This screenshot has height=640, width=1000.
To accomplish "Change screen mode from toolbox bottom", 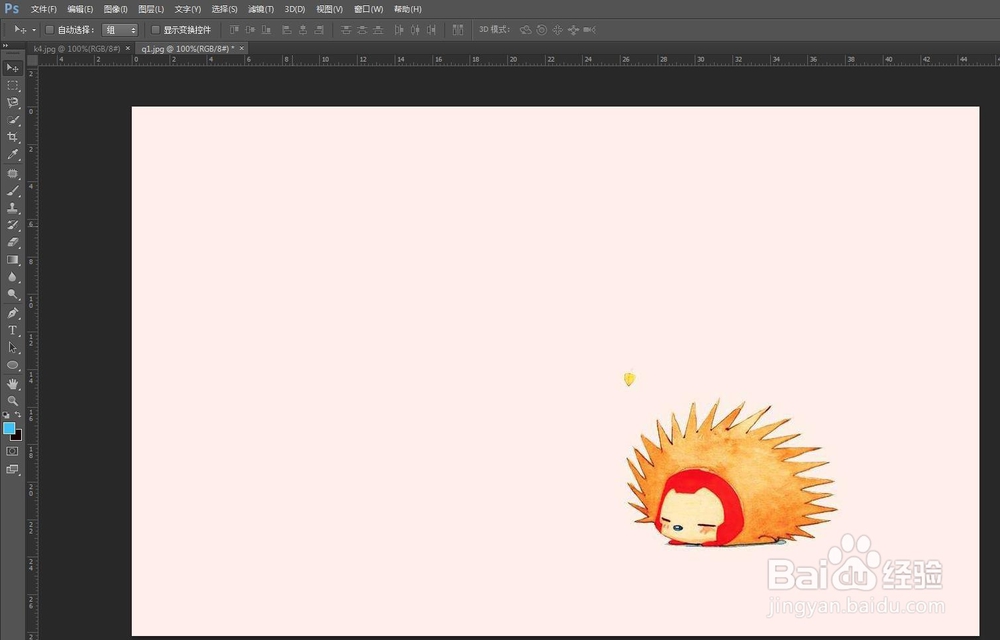I will (x=12, y=469).
